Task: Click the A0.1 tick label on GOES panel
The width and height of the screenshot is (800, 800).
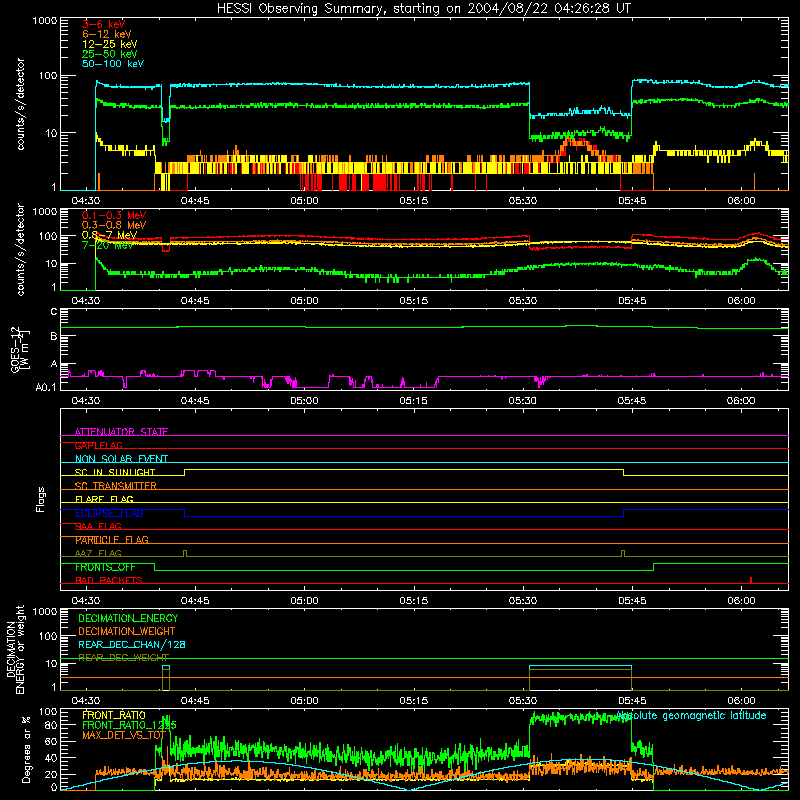Action: 46,388
